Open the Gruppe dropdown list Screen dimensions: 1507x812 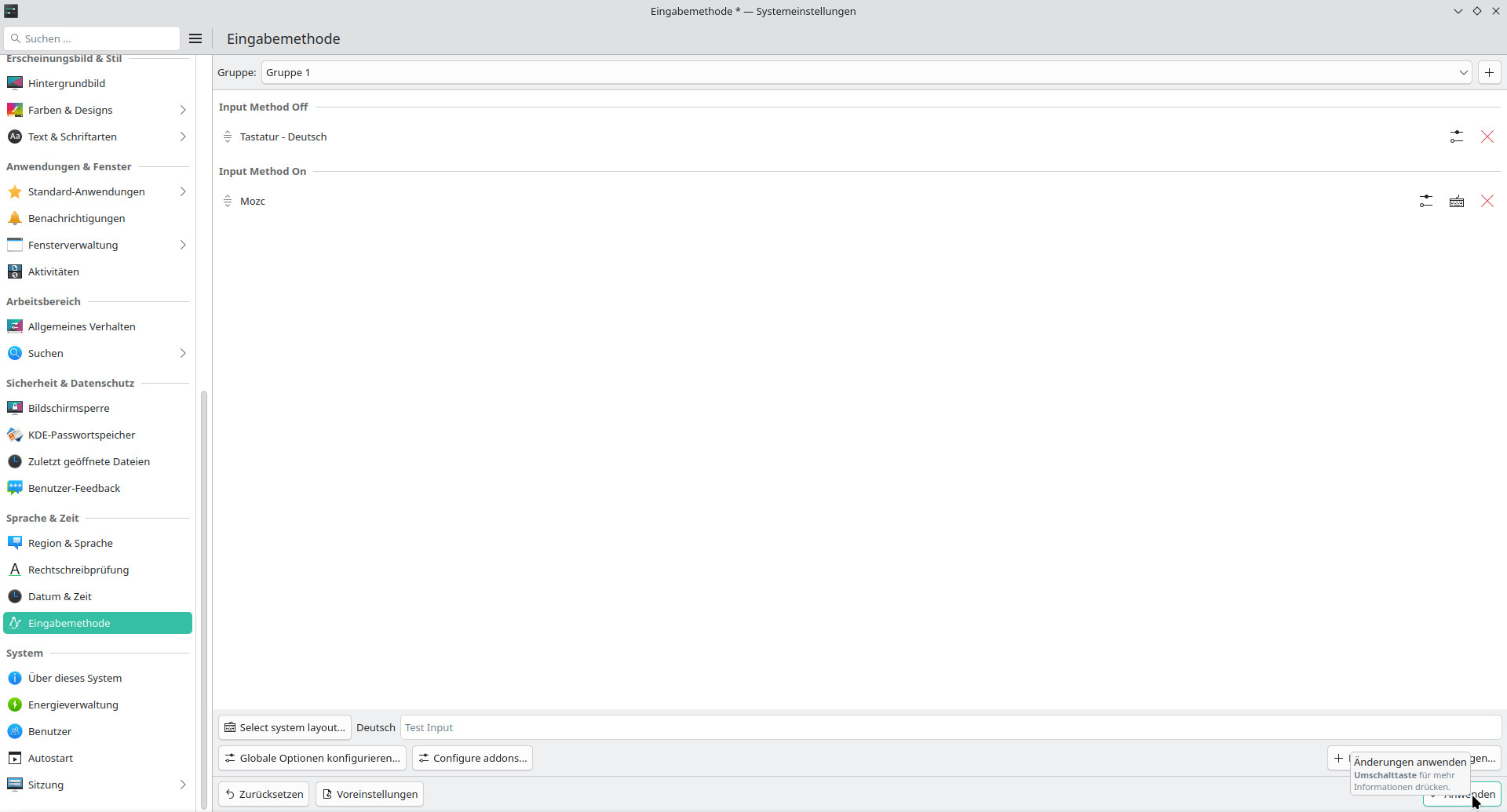(866, 72)
